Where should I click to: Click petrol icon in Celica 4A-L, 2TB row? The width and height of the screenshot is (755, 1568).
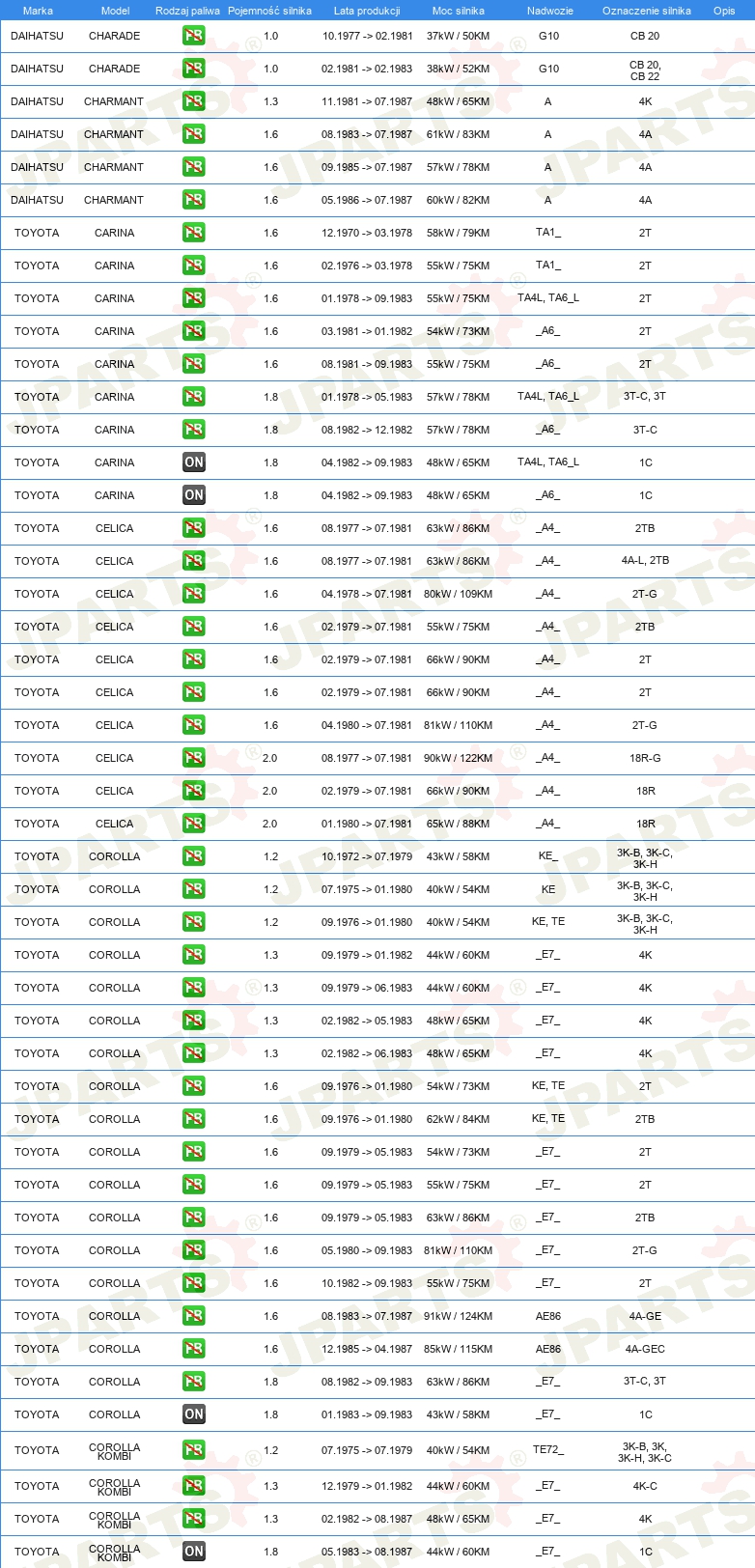[194, 561]
